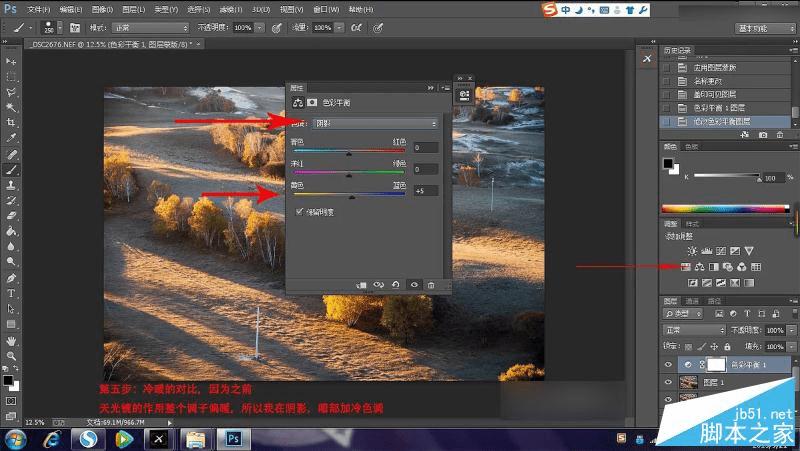Open the layer opacity slider arrow
The height and width of the screenshot is (451, 800).
(x=791, y=330)
